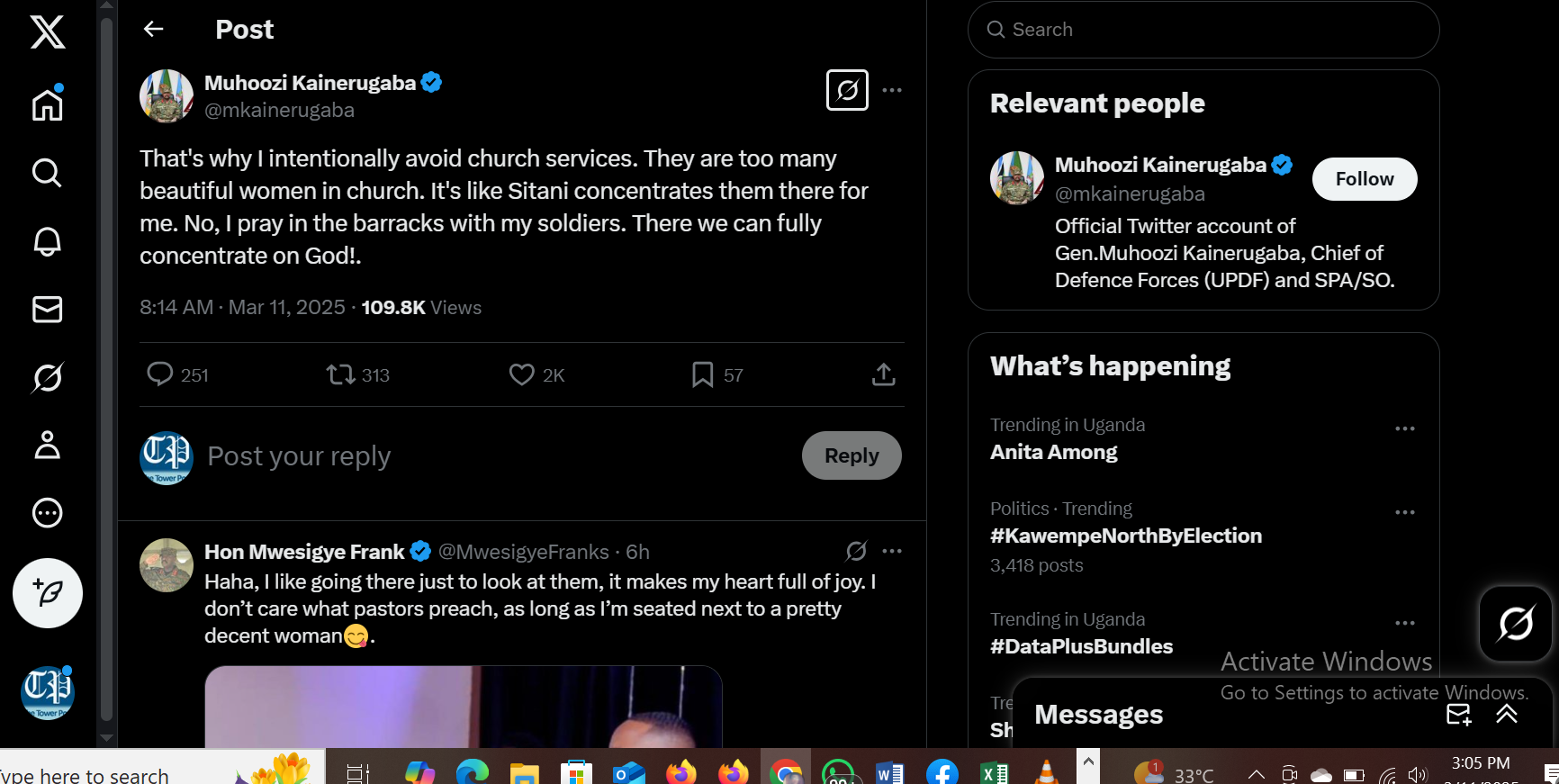This screenshot has height=784, width=1559.
Task: Open the #KawempeNorthByElection trending topic
Action: (1126, 536)
